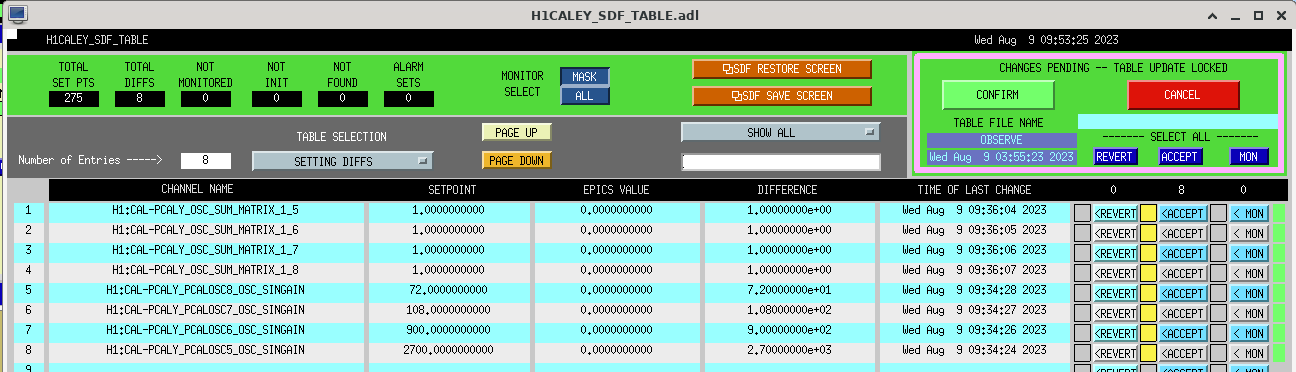Open the SETTING DIFFS table selection dropdown

(342, 160)
